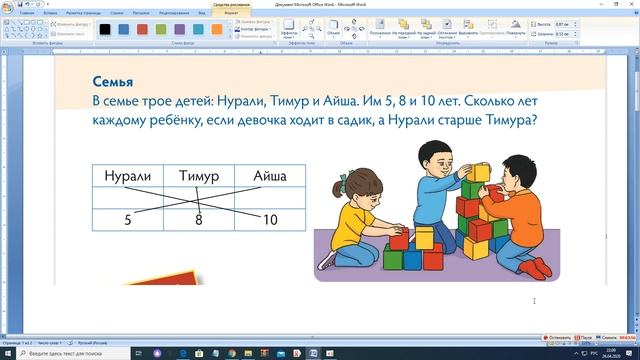Apply the red shape style

click(142, 29)
